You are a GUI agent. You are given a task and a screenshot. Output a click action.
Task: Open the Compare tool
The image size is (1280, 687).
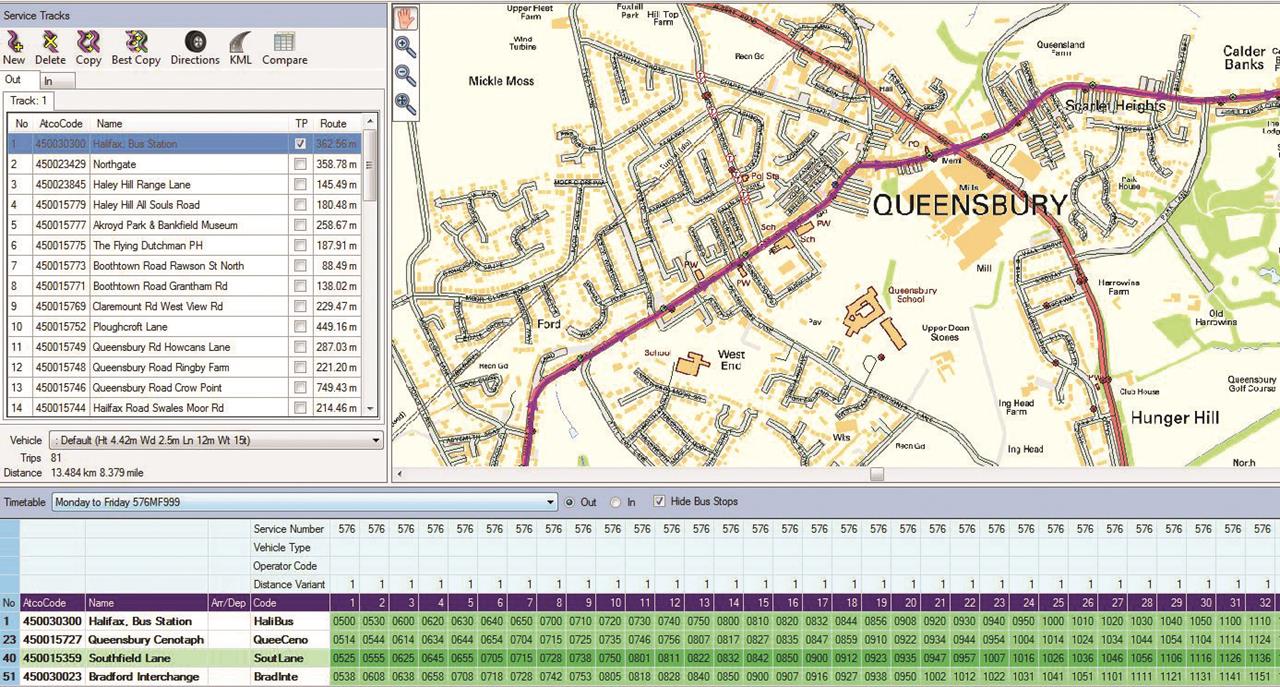(284, 45)
